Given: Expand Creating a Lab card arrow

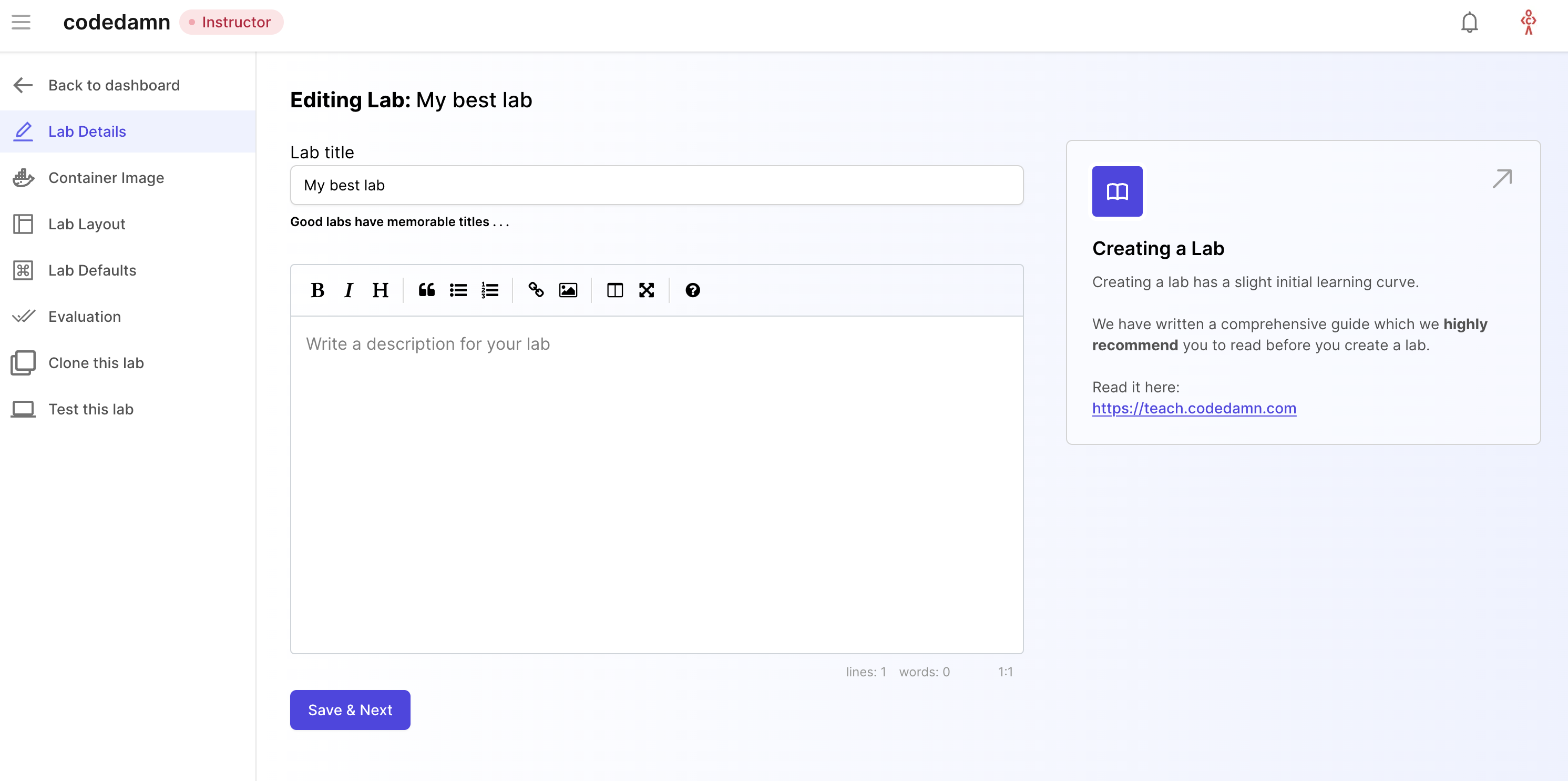Looking at the screenshot, I should tap(1502, 178).
